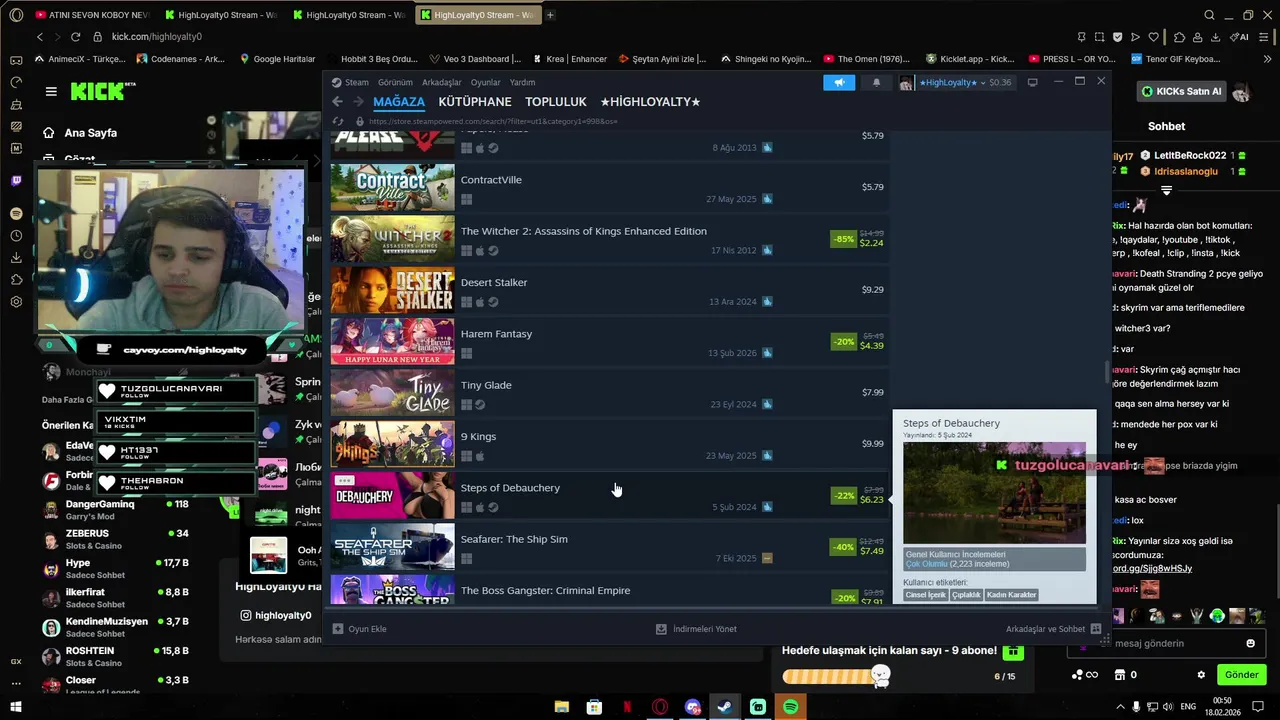The height and width of the screenshot is (720, 1280).
Task: Open Steam announcements megaphone button
Action: pyautogui.click(x=839, y=82)
